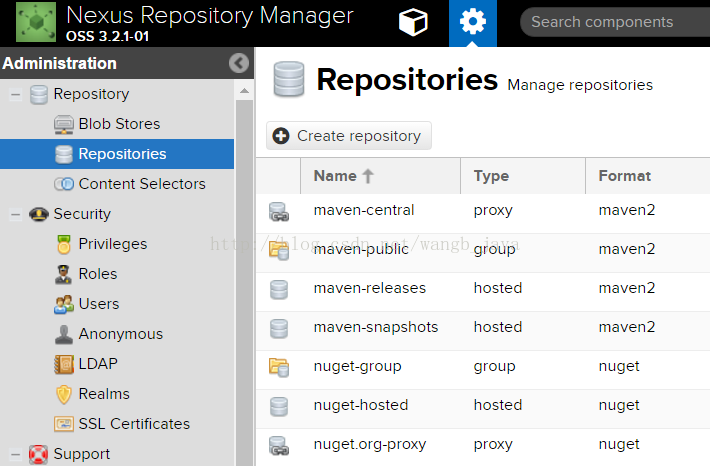The width and height of the screenshot is (710, 466).
Task: Sort by the Type column header
Action: (x=523, y=176)
